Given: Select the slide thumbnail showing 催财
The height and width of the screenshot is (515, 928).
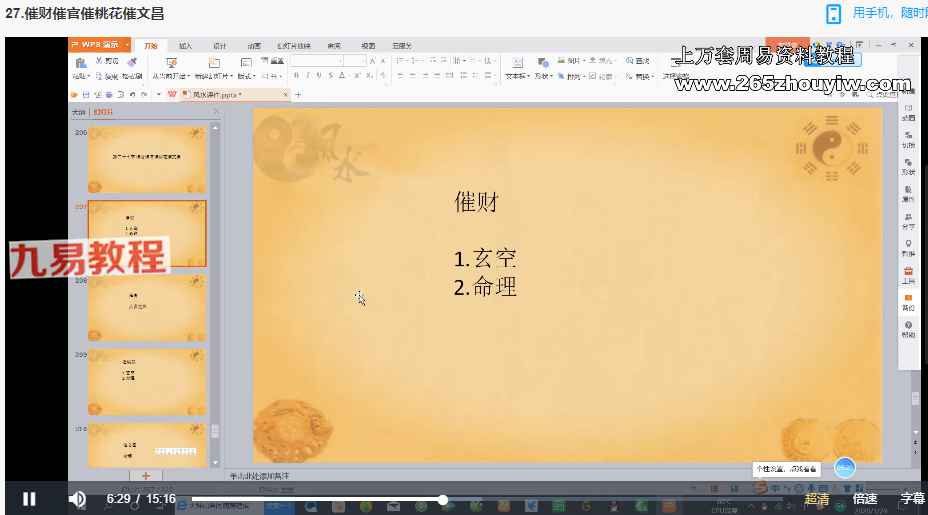Looking at the screenshot, I should (x=147, y=234).
